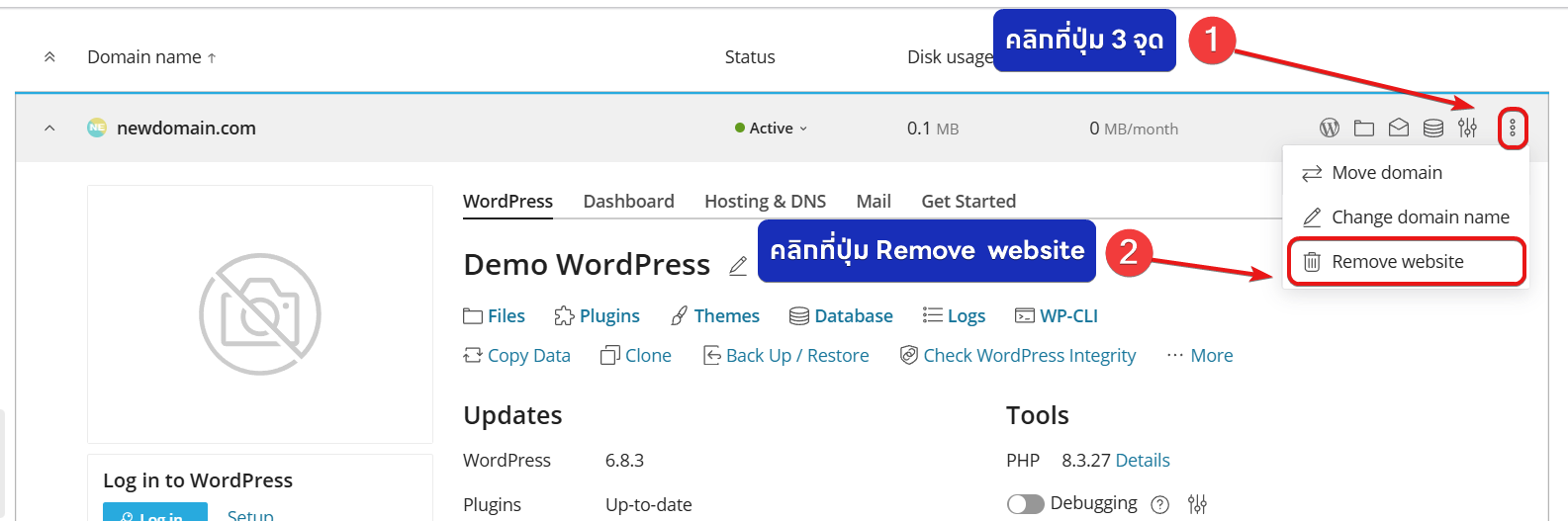Collapse the newdomain.com row
The height and width of the screenshot is (521, 1568).
[x=49, y=129]
